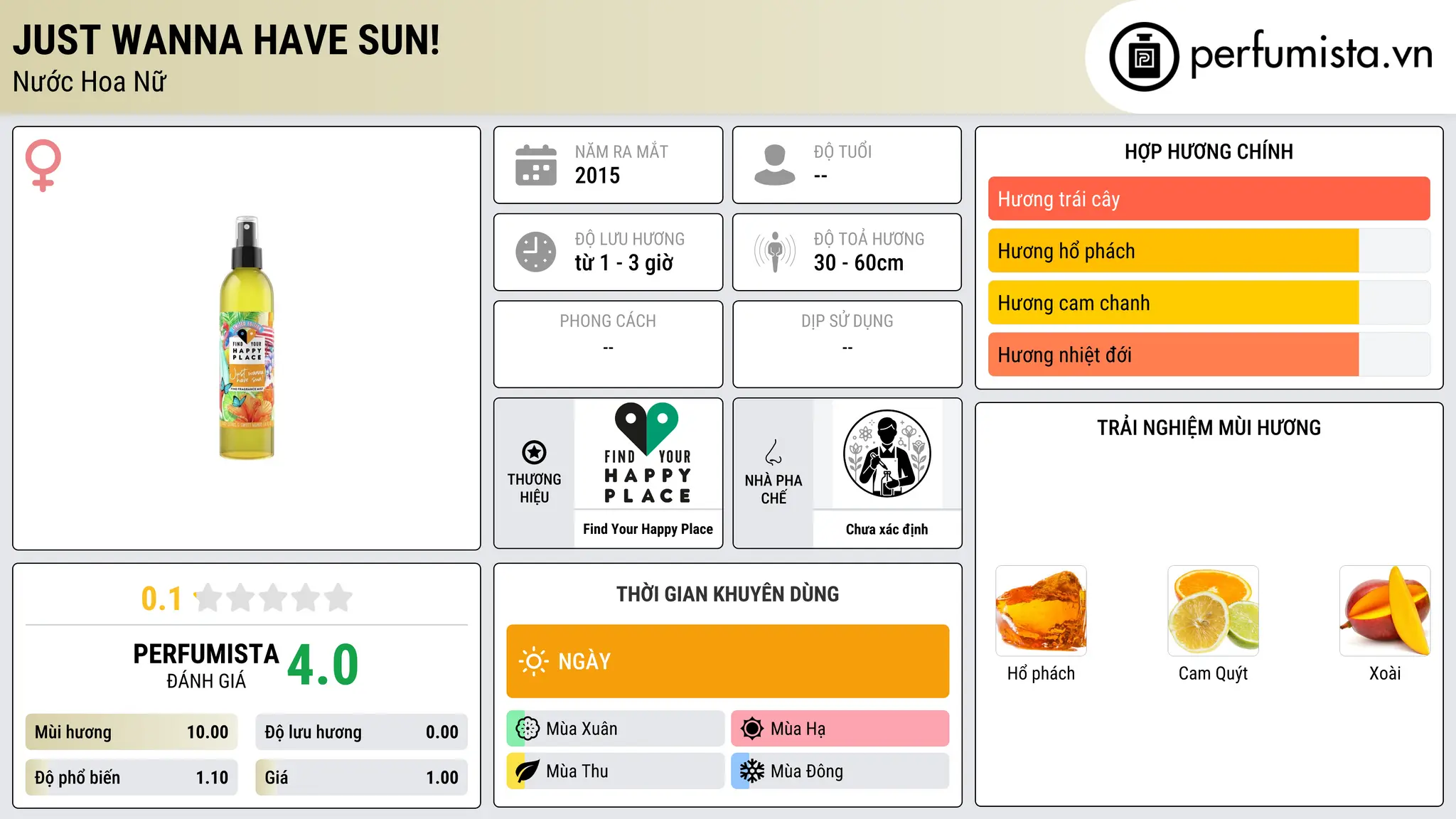Screen dimensions: 1456x819
Task: Click the Find Your Happy Place heart logo
Action: [x=648, y=454]
